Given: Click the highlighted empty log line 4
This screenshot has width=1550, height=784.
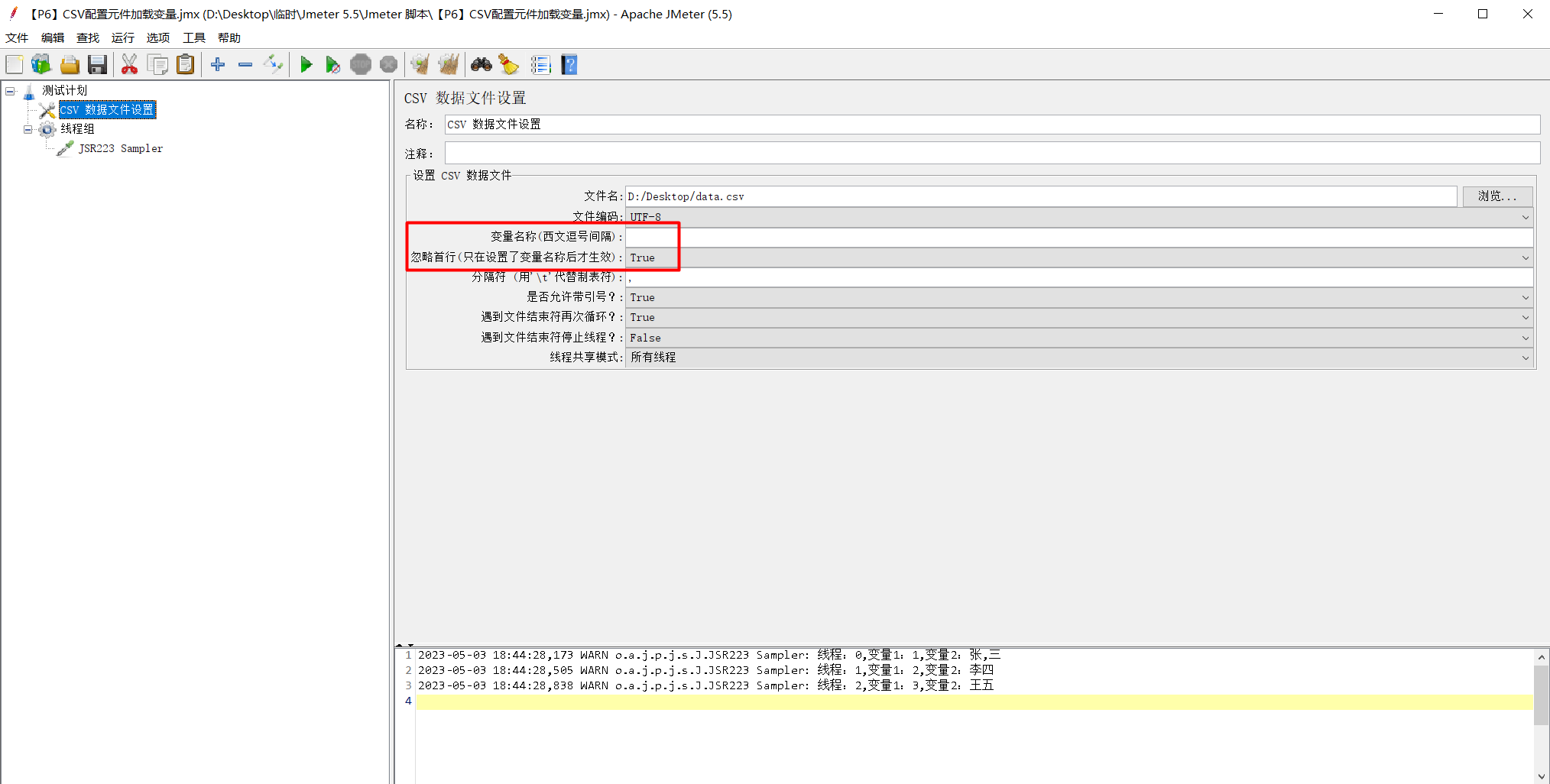Looking at the screenshot, I should pyautogui.click(x=974, y=701).
